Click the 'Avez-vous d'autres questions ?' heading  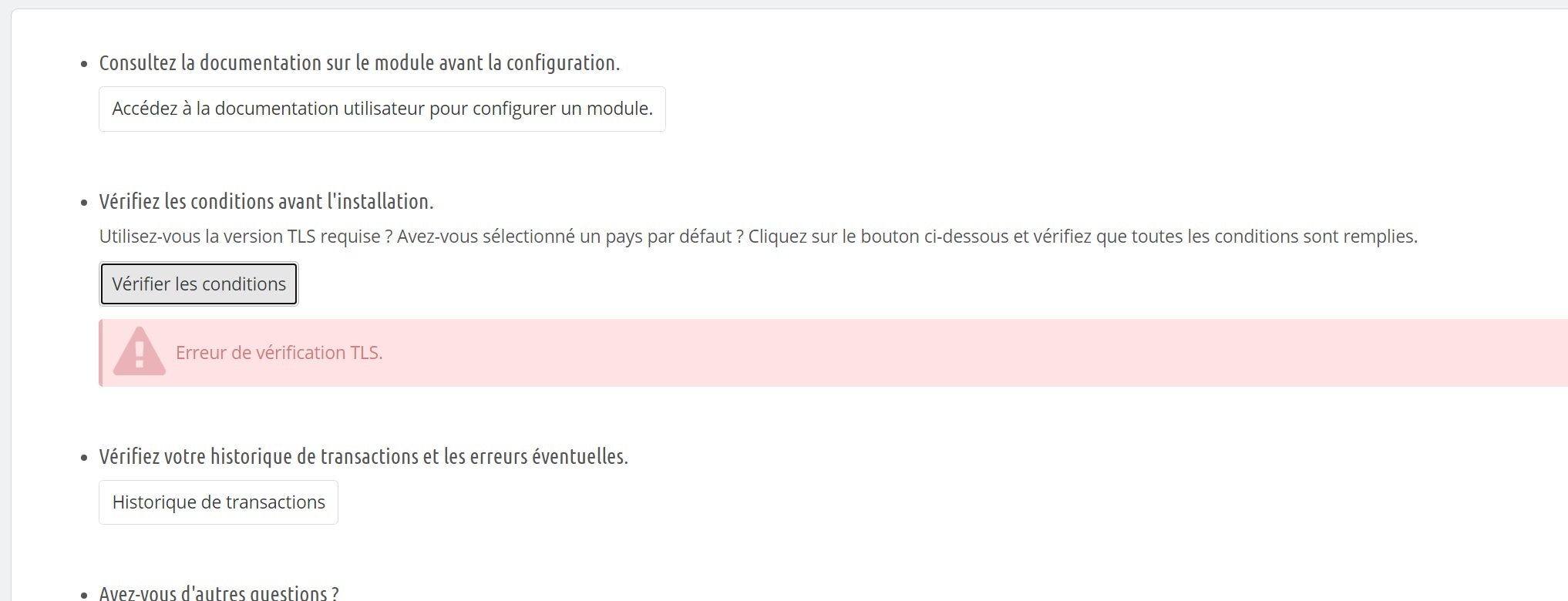pyautogui.click(x=219, y=593)
